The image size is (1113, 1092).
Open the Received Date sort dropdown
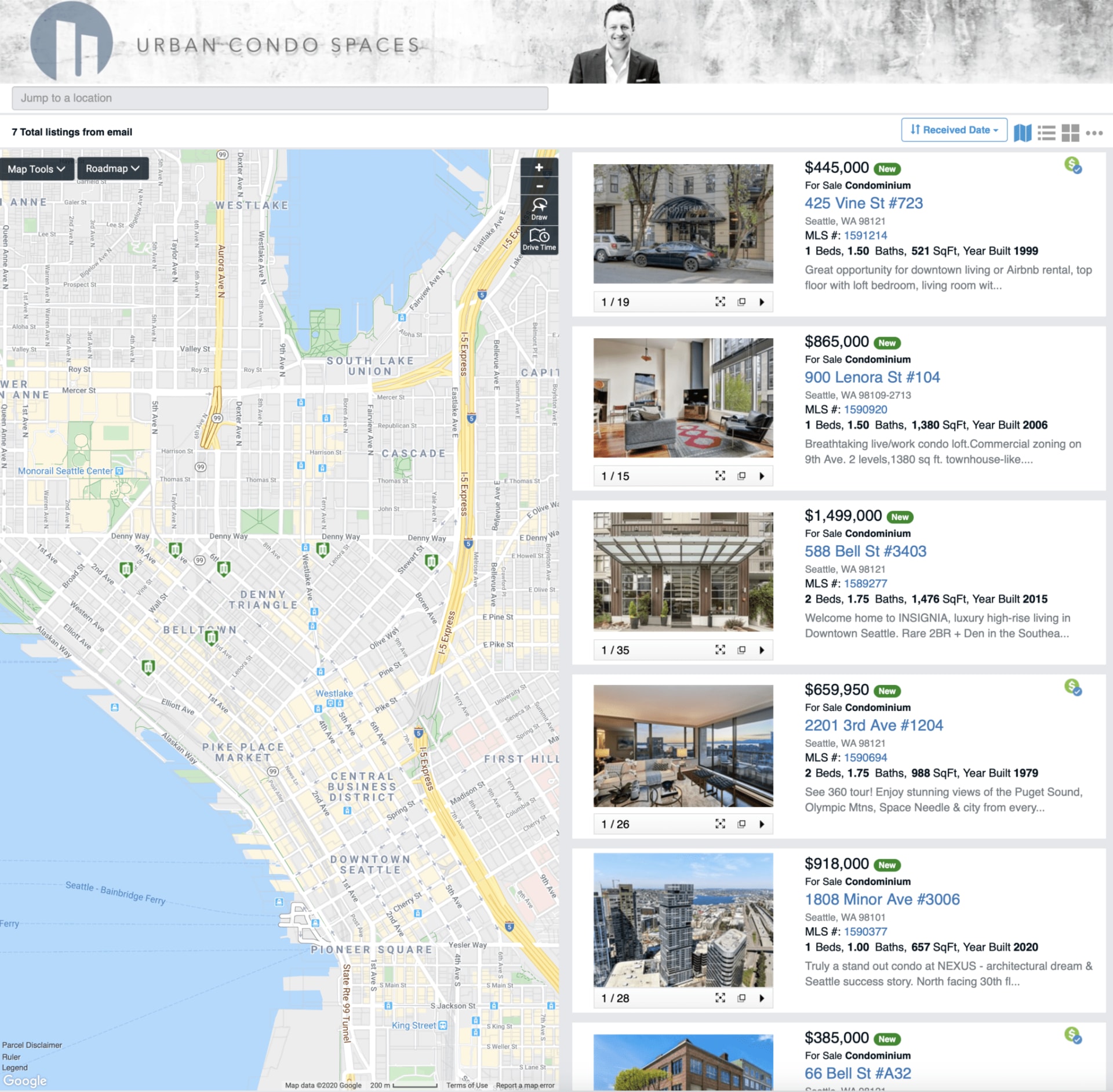click(954, 130)
